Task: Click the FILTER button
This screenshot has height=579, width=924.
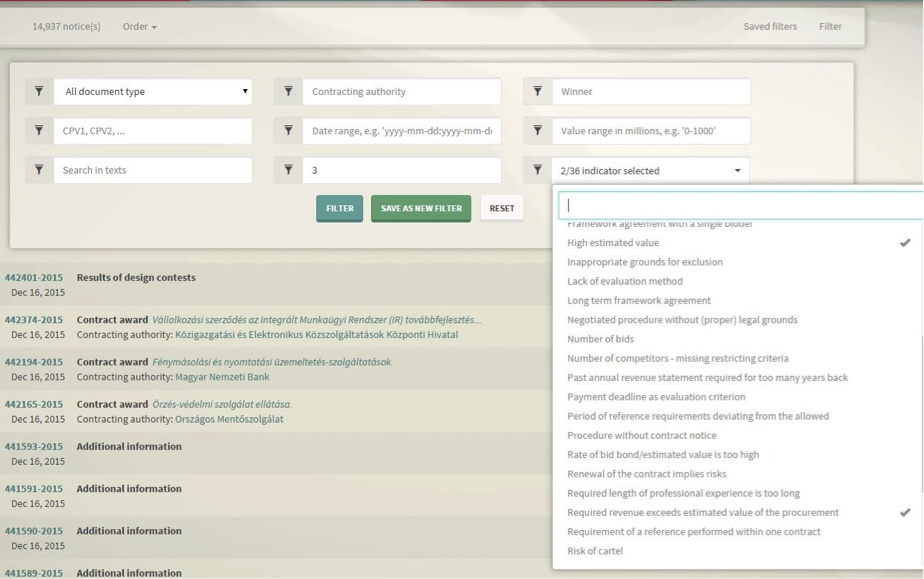Action: (x=339, y=209)
